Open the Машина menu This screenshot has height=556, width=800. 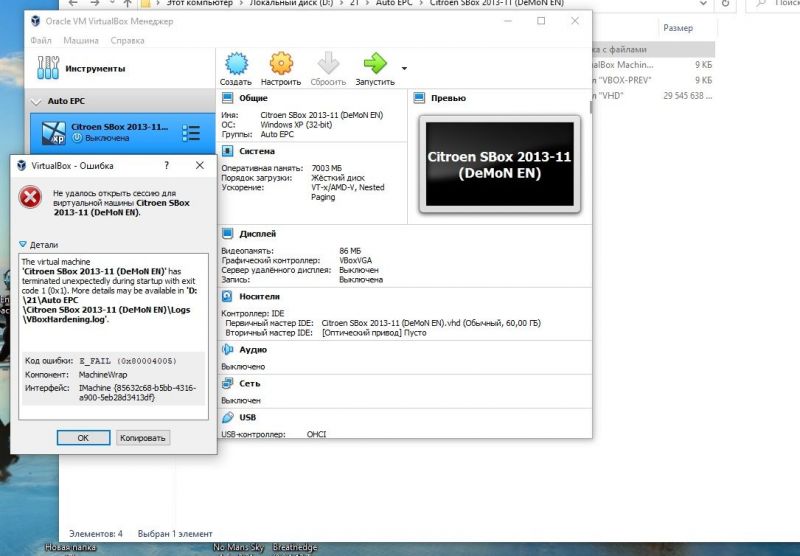click(81, 40)
